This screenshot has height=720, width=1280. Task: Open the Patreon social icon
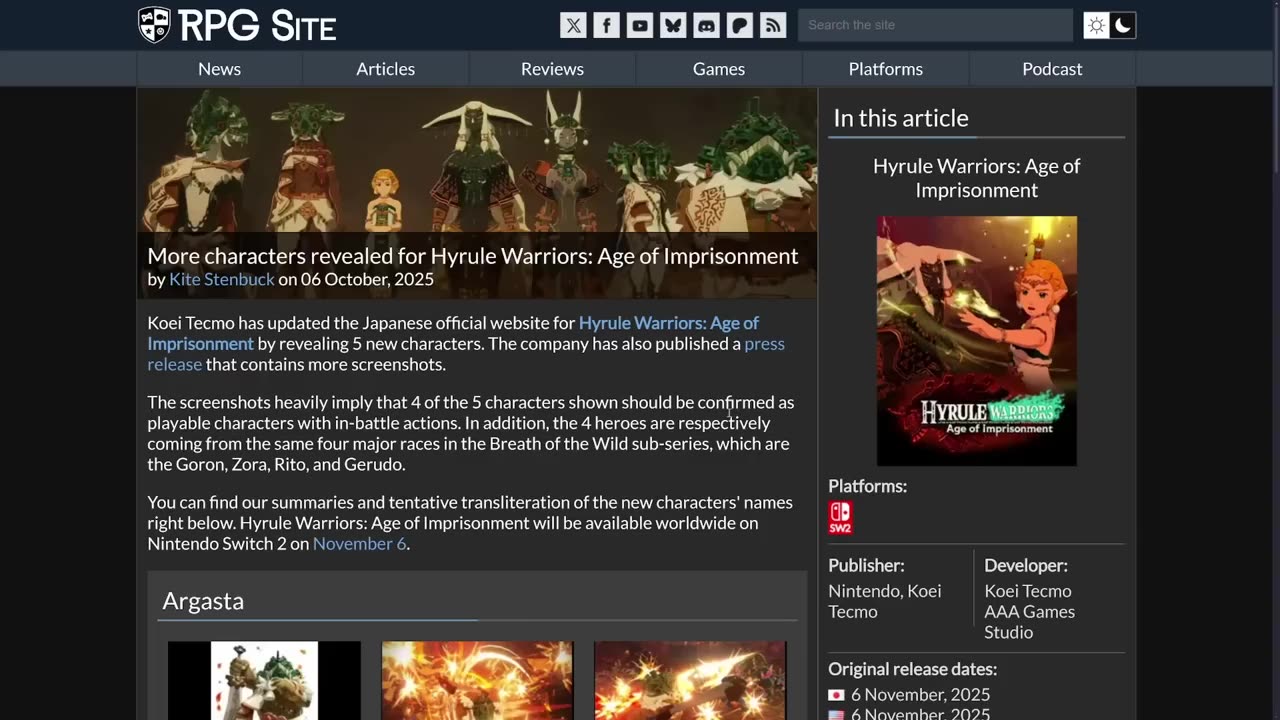pos(739,25)
